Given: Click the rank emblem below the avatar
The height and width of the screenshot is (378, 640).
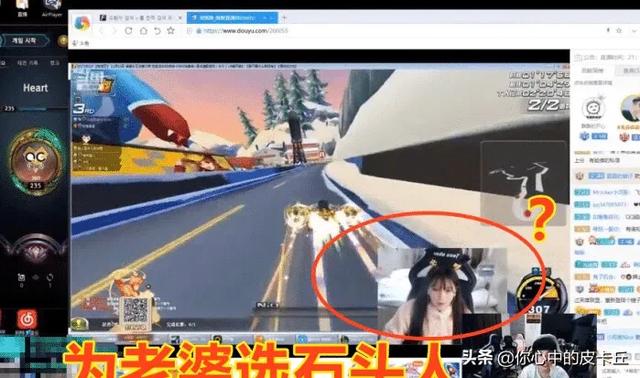Looking at the screenshot, I should tap(36, 248).
